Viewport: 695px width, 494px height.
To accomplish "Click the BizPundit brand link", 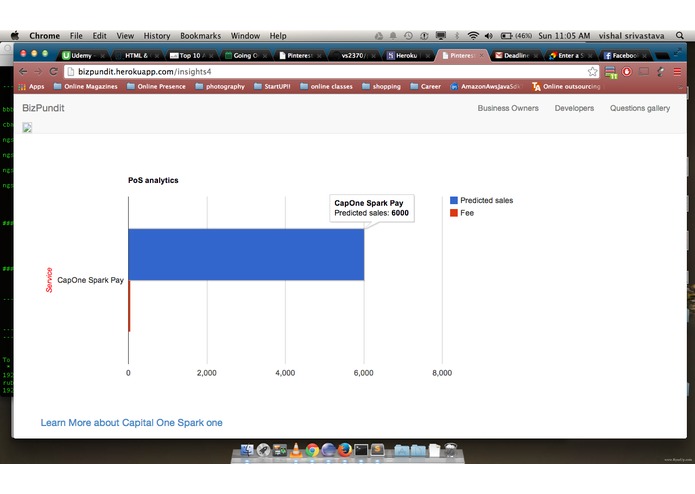I will click(43, 108).
